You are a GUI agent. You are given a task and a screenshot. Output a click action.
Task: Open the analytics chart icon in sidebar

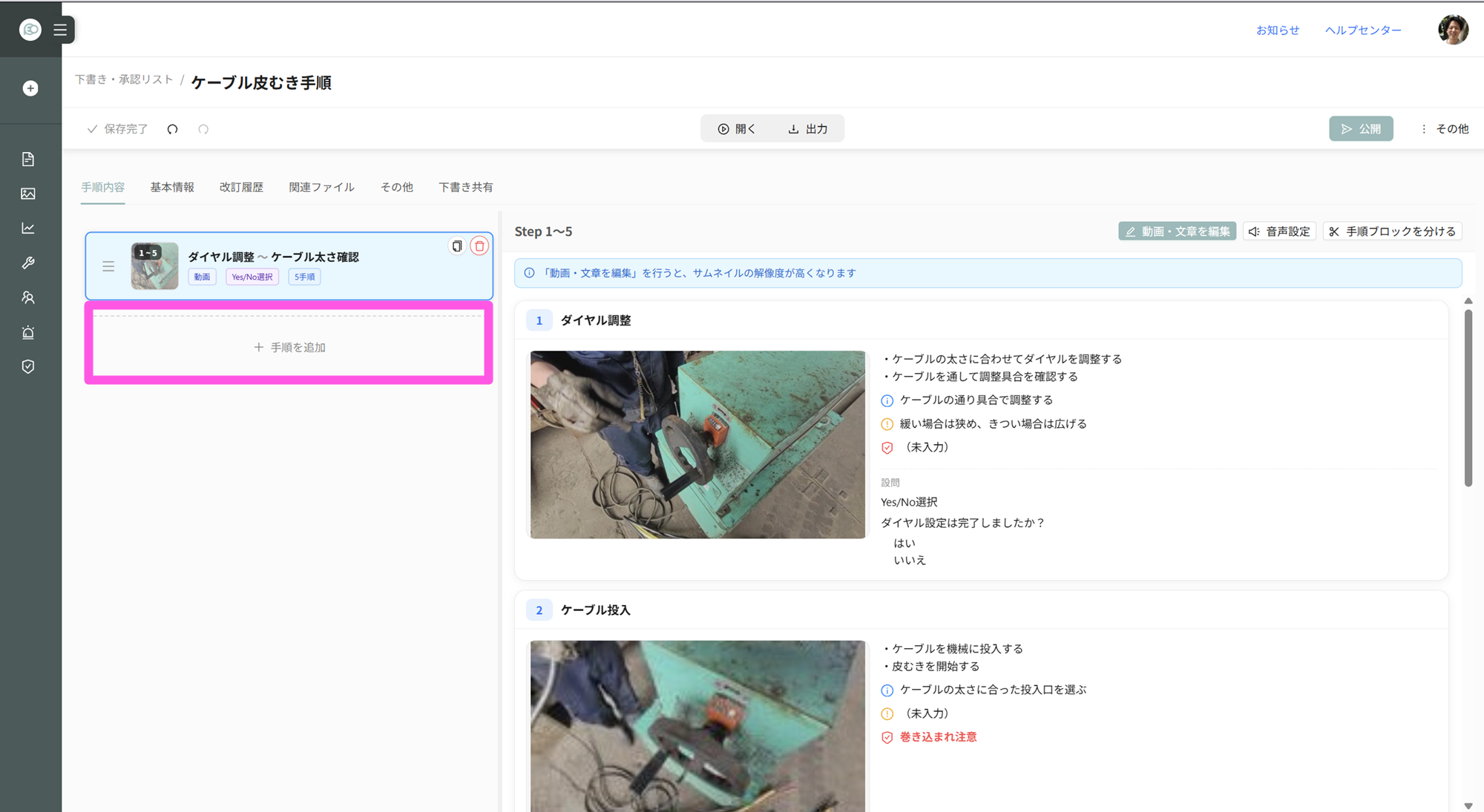[x=28, y=228]
